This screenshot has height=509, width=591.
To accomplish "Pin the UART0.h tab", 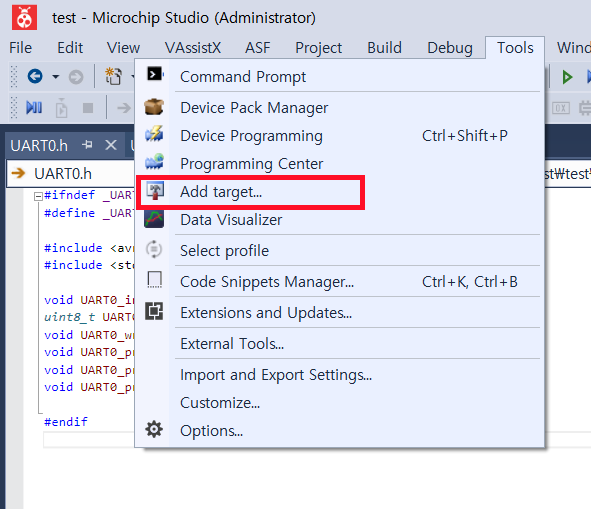I will click(x=87, y=144).
